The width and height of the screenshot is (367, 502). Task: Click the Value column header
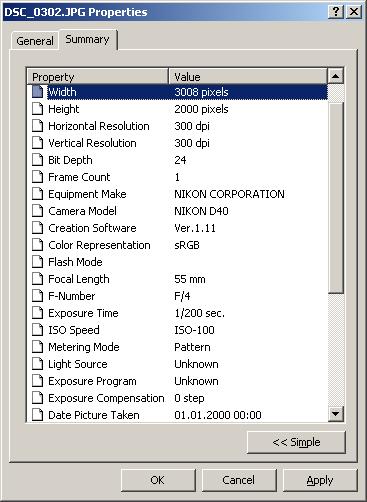pyautogui.click(x=248, y=76)
